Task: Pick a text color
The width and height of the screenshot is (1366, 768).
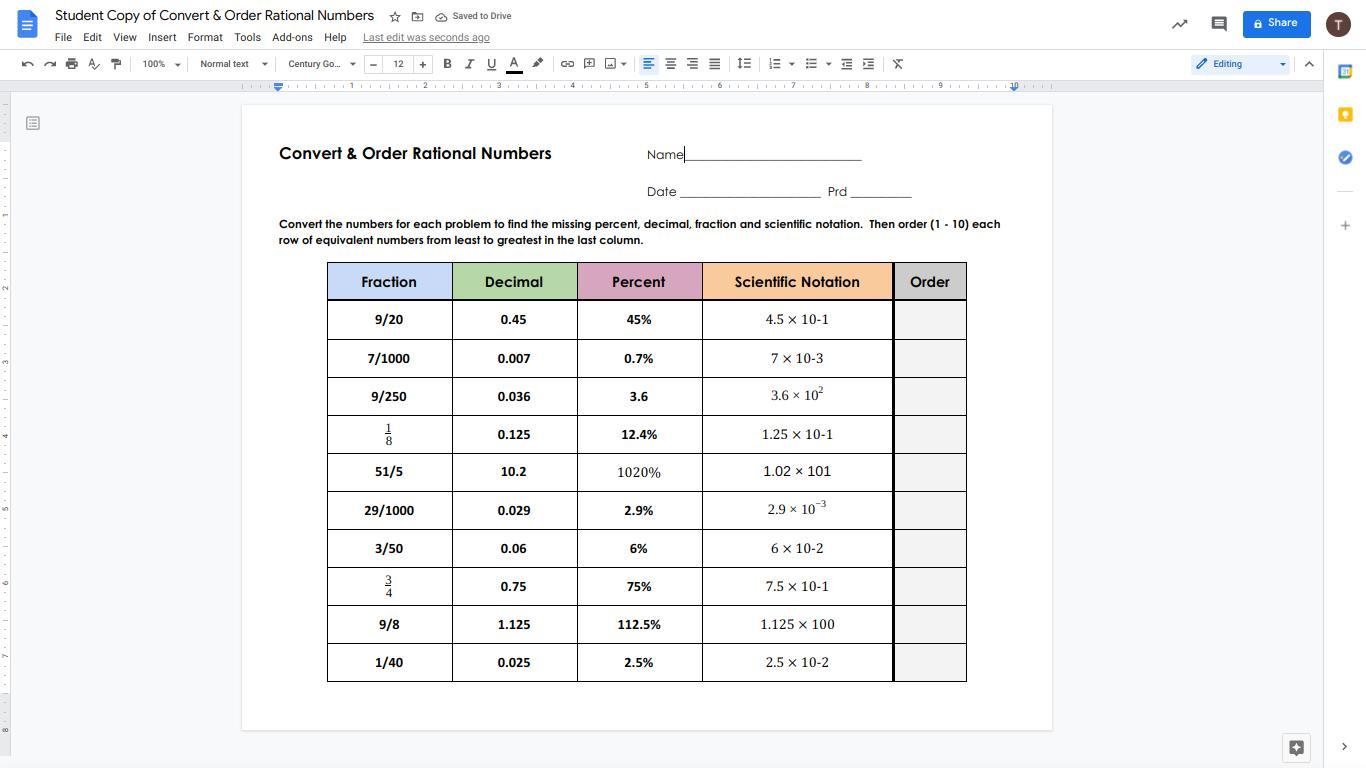Action: pyautogui.click(x=514, y=64)
